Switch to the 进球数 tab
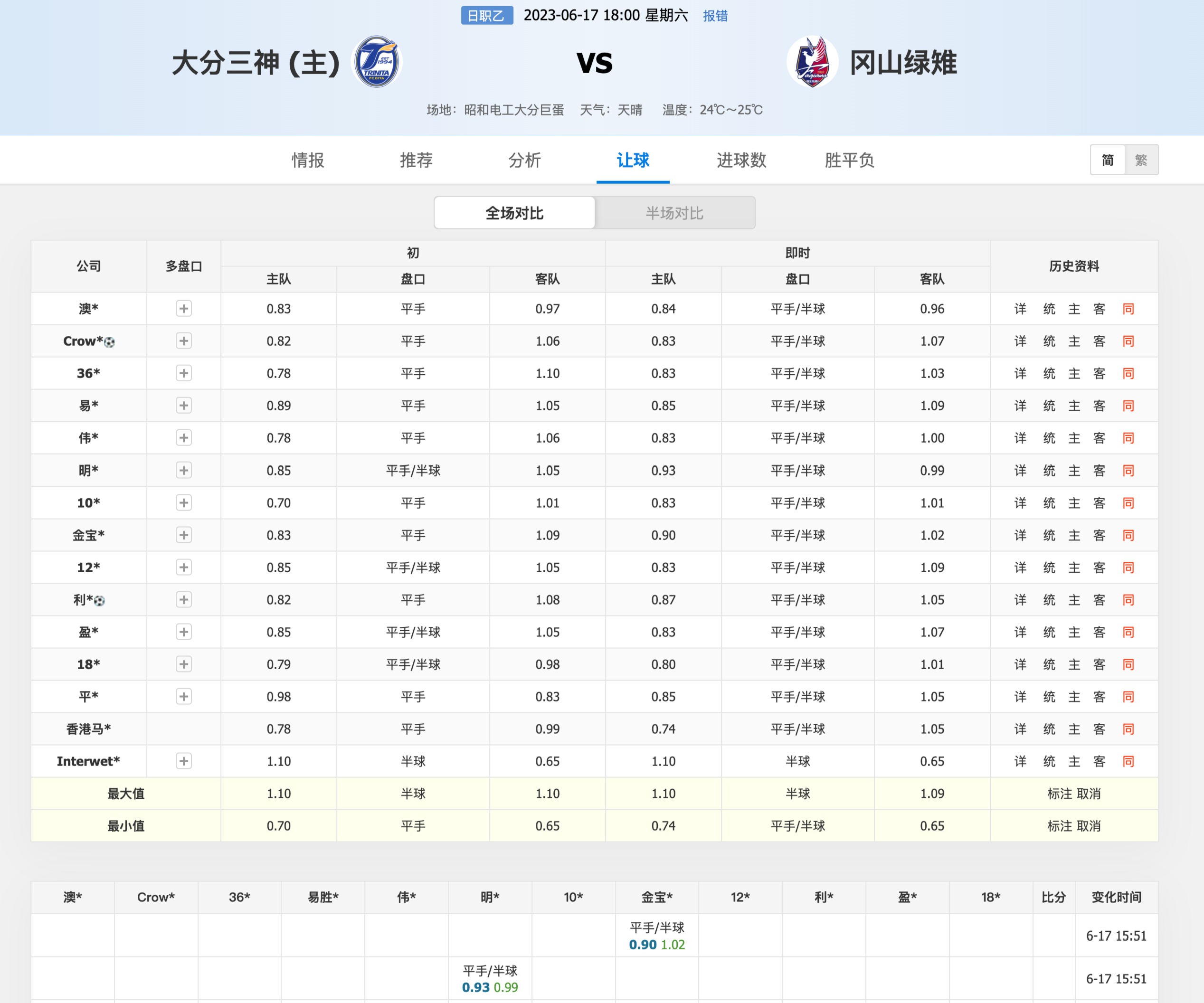The width and height of the screenshot is (1204, 1003). click(x=741, y=160)
